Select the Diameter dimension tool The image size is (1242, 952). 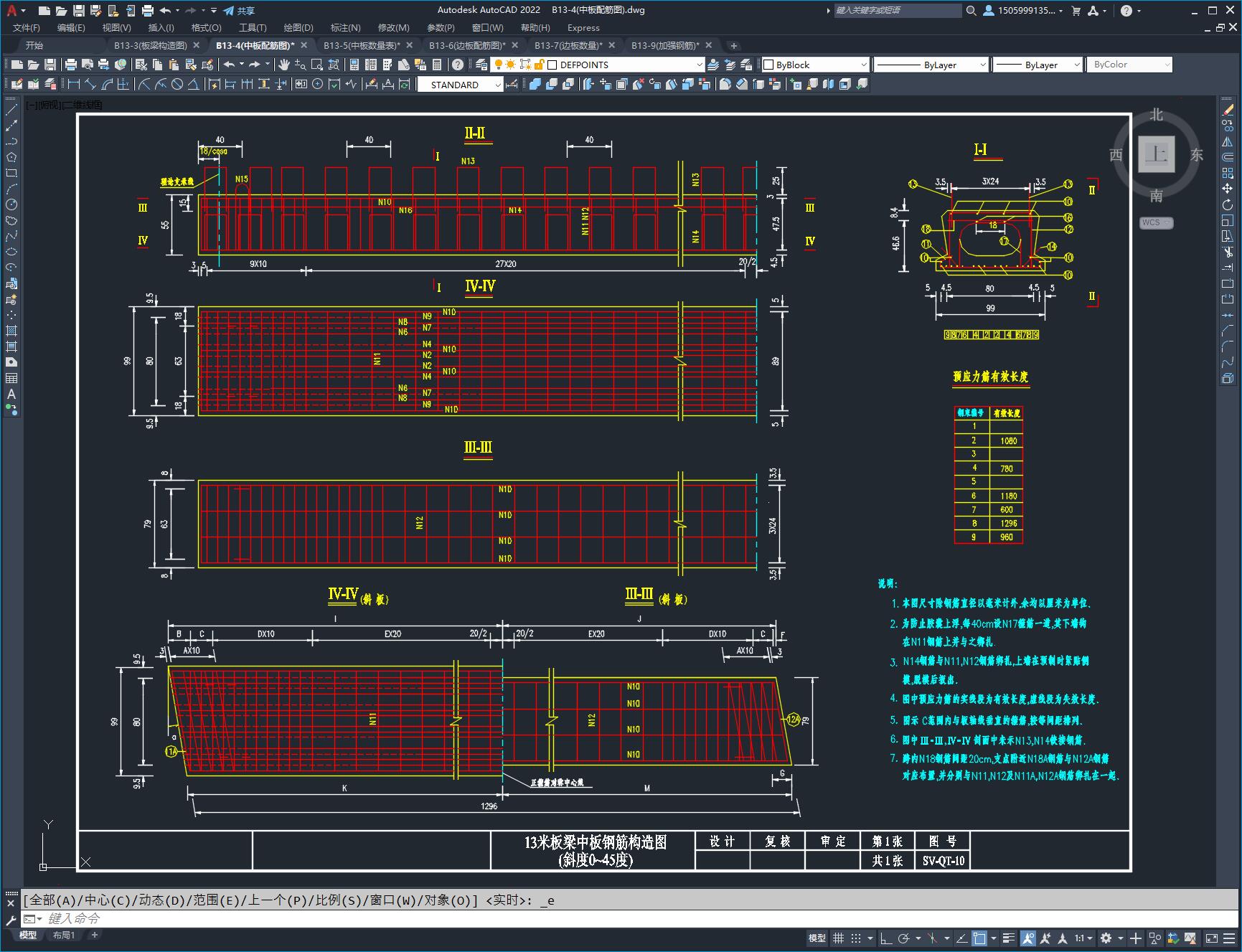coord(177,84)
